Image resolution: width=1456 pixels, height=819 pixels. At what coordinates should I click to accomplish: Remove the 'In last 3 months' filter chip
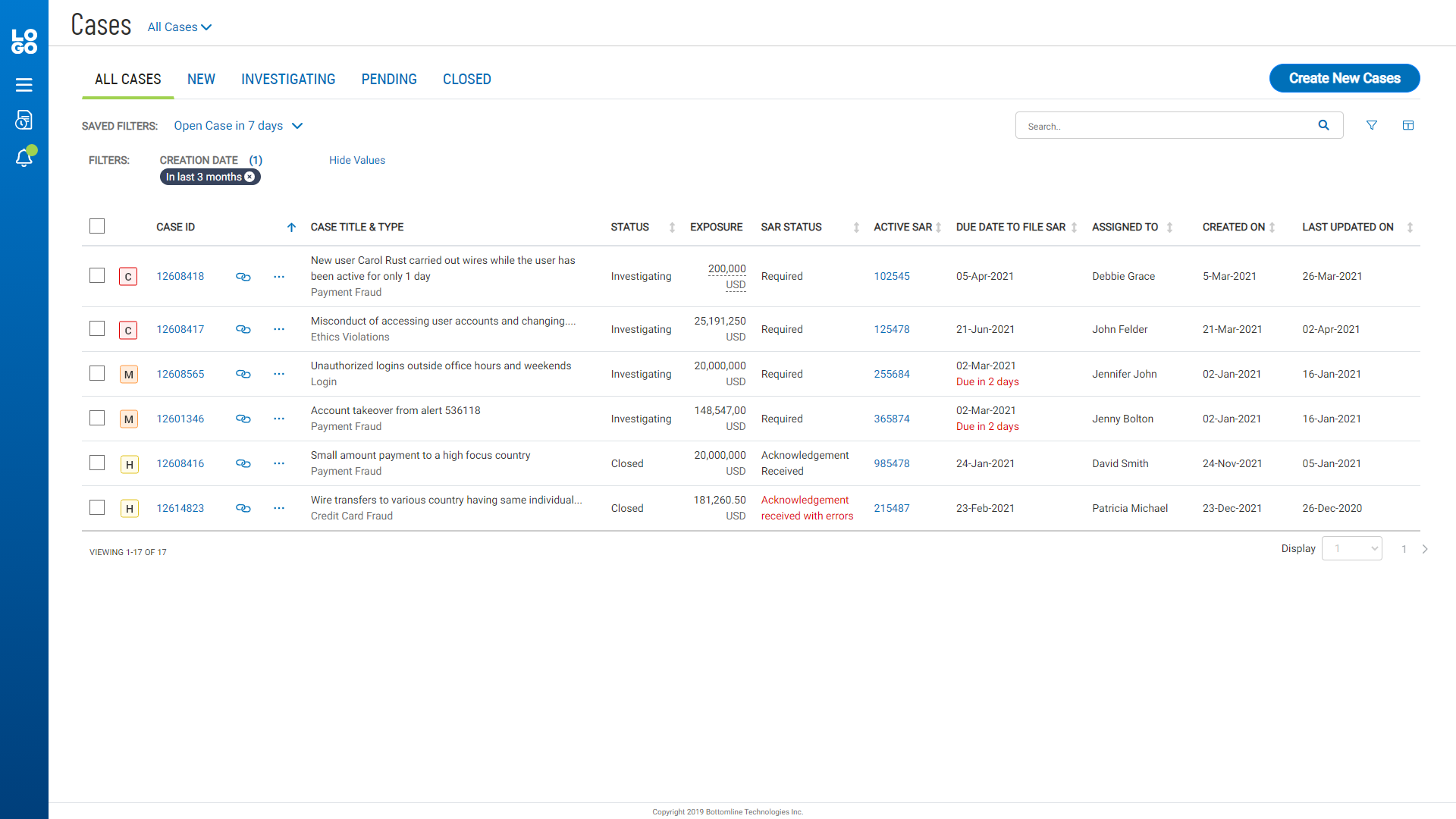[x=249, y=177]
